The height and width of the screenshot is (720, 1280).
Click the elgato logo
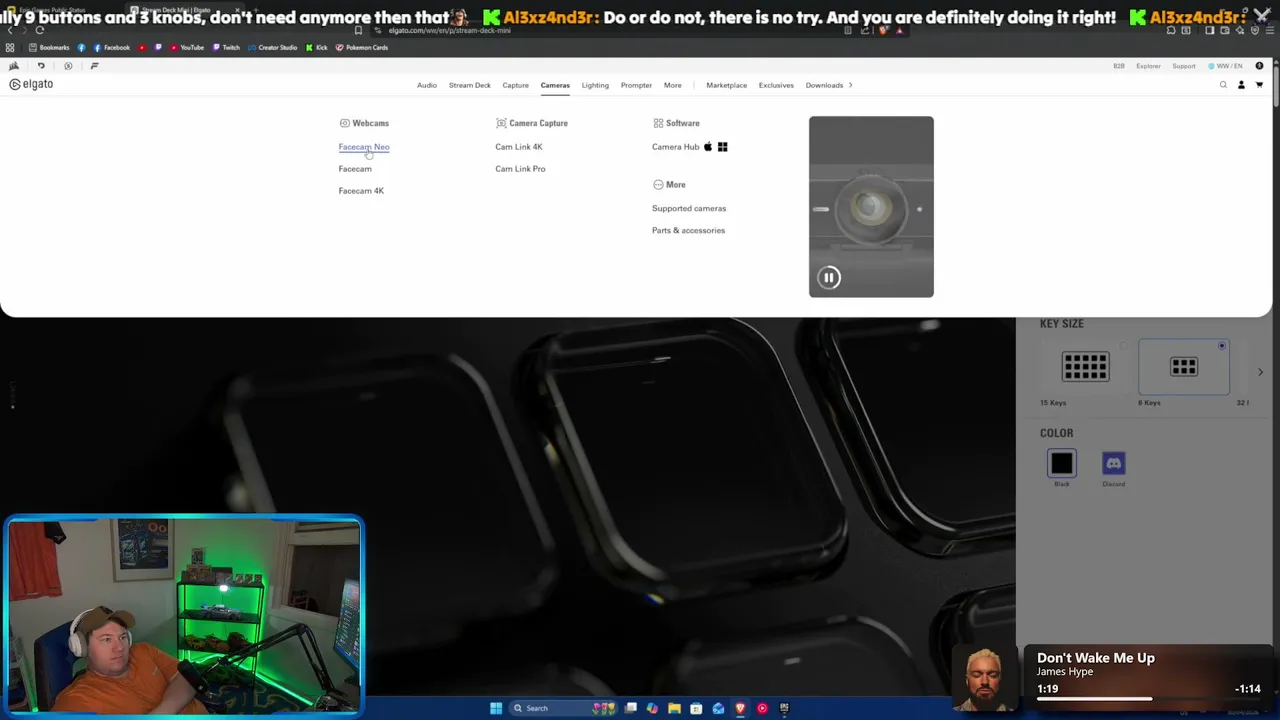(31, 84)
